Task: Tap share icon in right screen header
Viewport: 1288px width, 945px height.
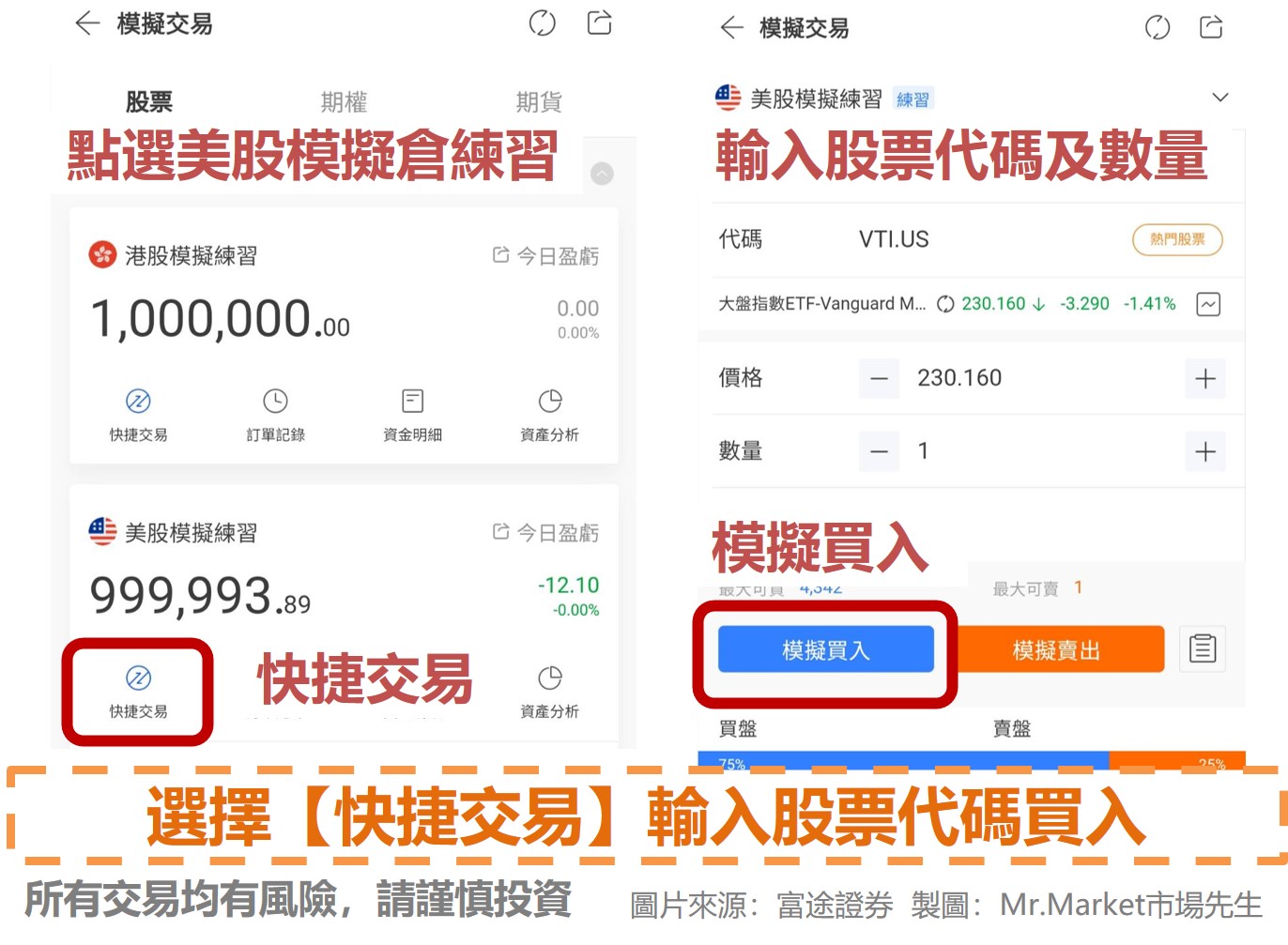Action: [x=1211, y=27]
